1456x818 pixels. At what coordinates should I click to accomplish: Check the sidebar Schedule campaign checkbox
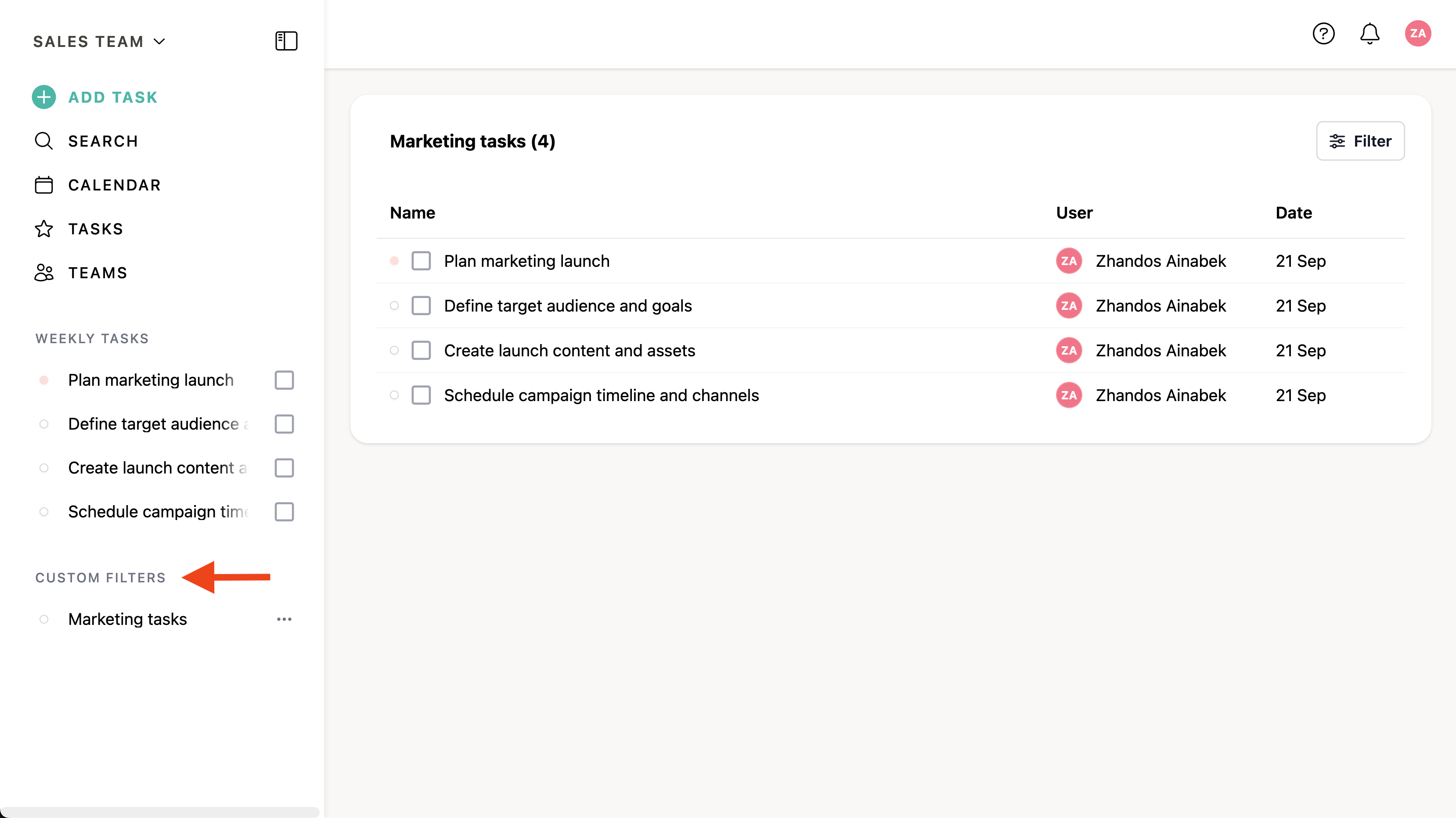point(284,512)
